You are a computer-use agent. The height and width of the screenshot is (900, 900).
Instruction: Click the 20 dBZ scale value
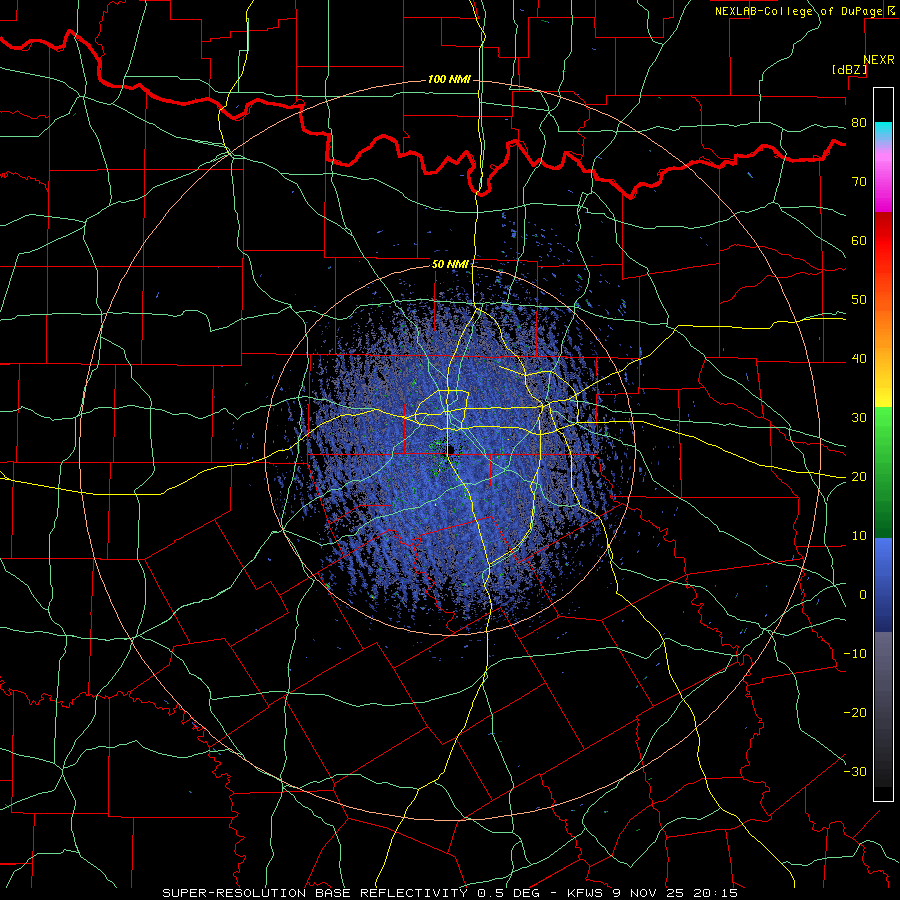pos(859,477)
